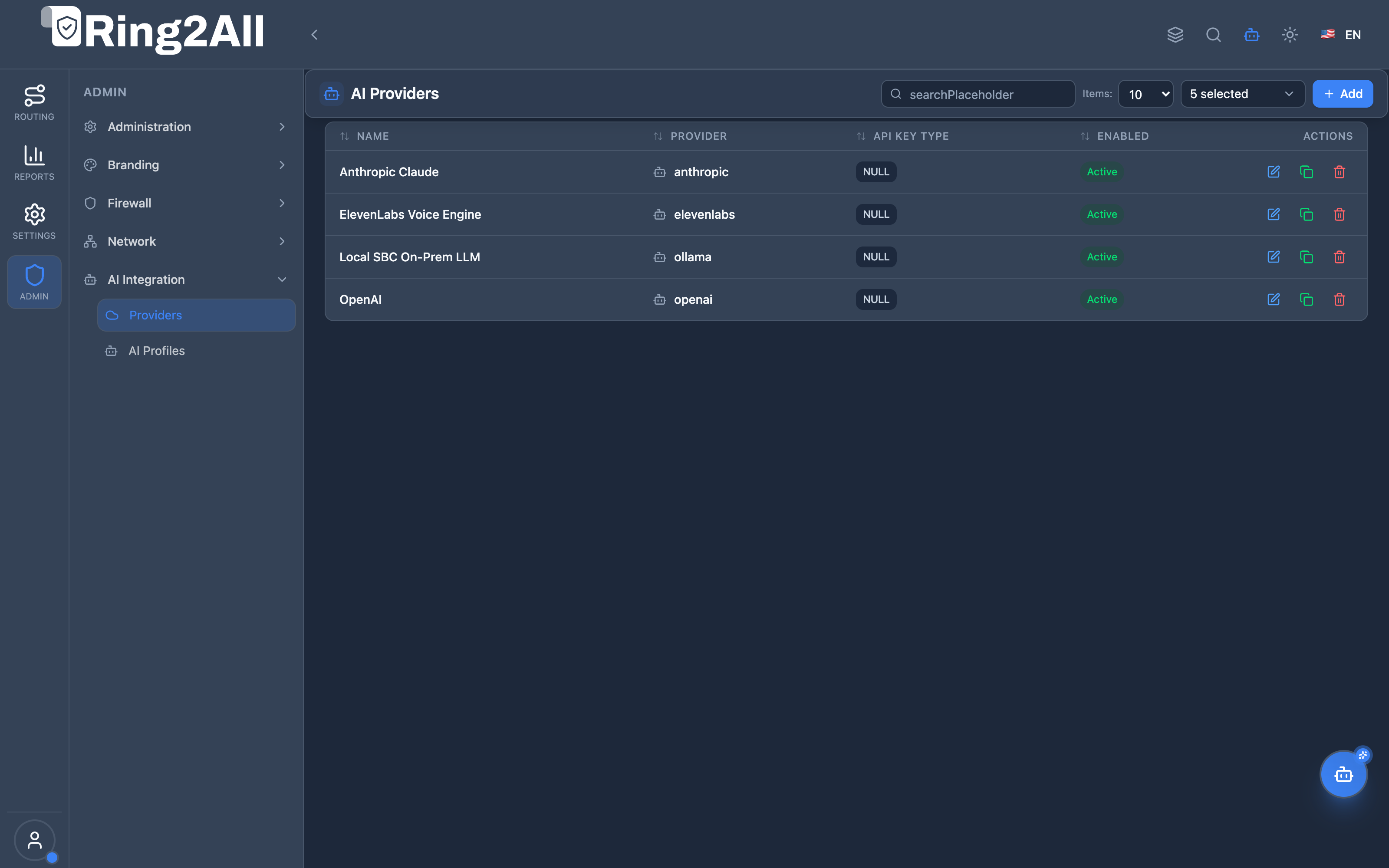
Task: Change language with the EN selector
Action: coord(1341,34)
